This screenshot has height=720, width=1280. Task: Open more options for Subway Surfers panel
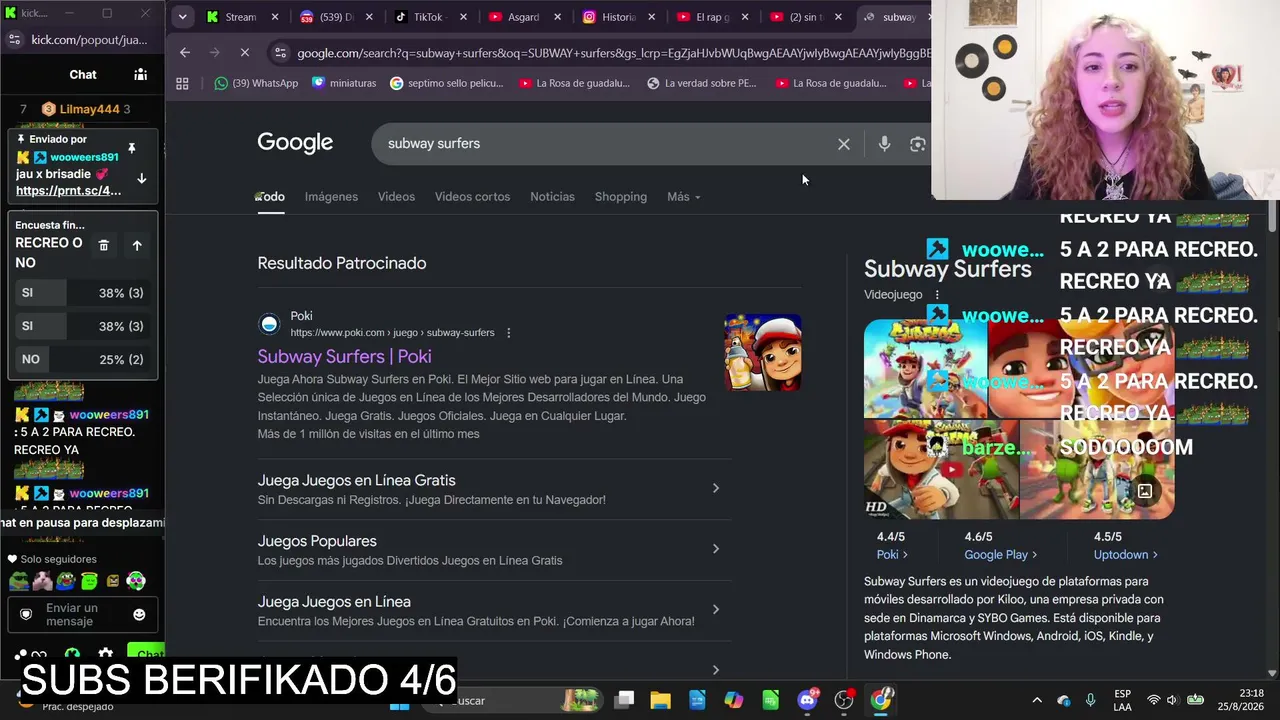[937, 295]
